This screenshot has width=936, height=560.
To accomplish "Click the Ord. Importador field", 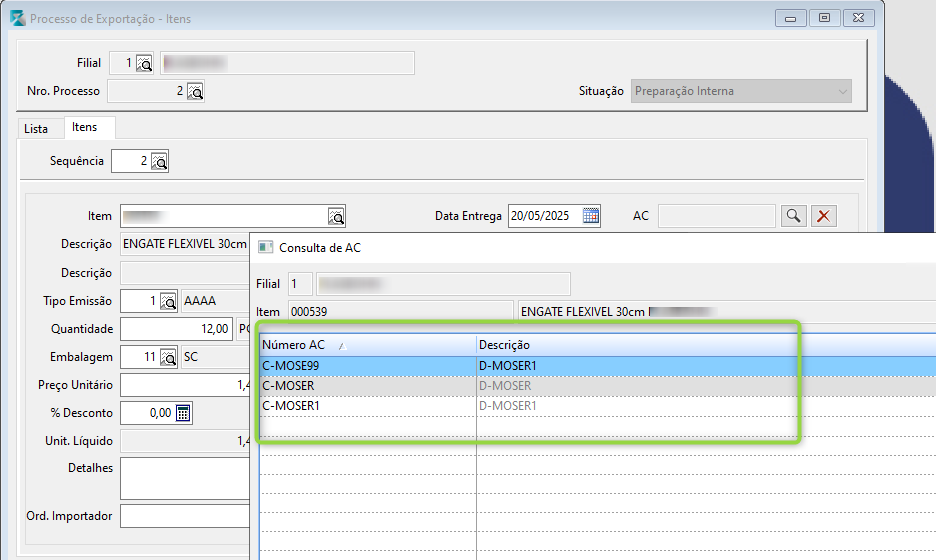I will (x=185, y=516).
